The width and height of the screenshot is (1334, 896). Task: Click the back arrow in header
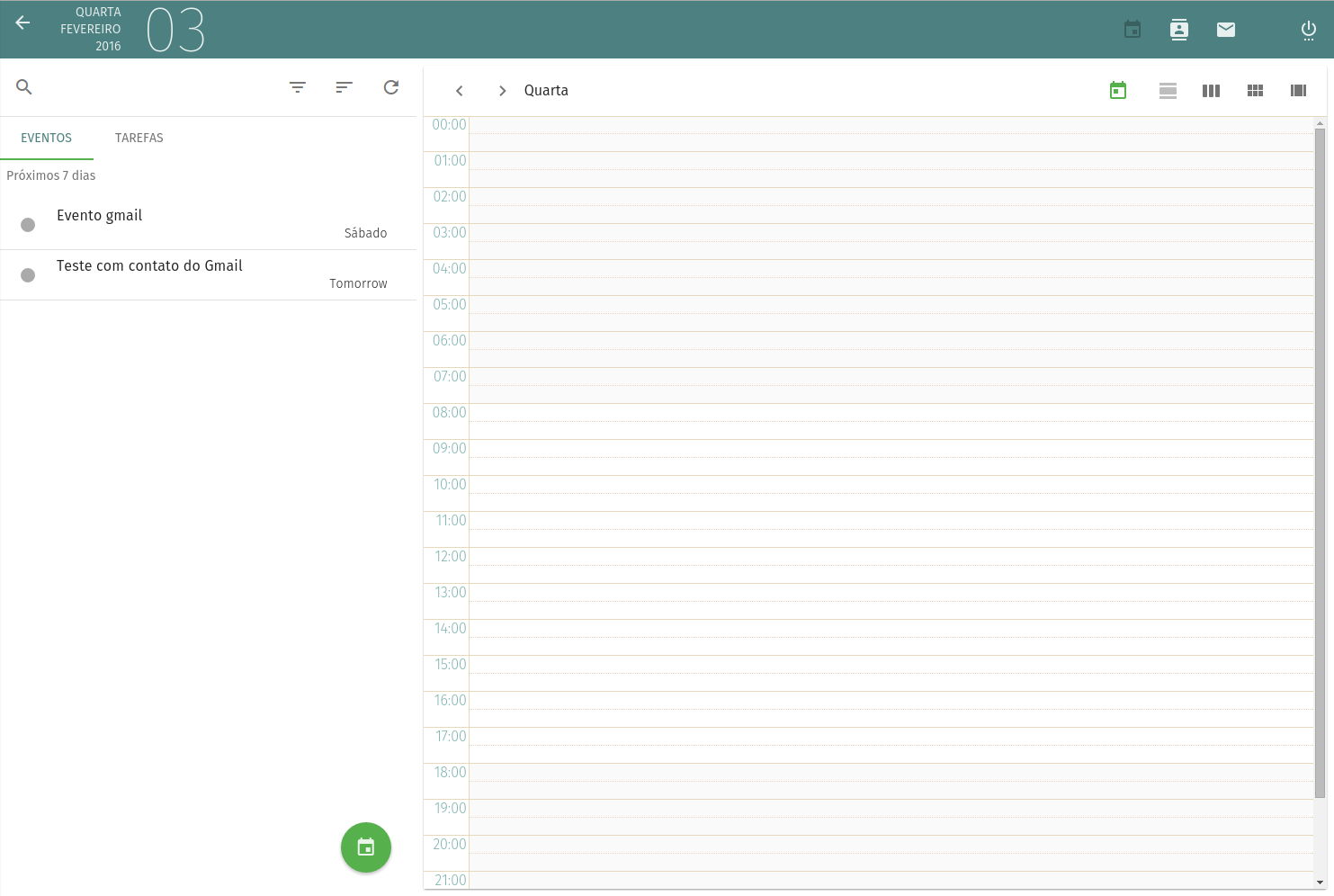coord(23,23)
